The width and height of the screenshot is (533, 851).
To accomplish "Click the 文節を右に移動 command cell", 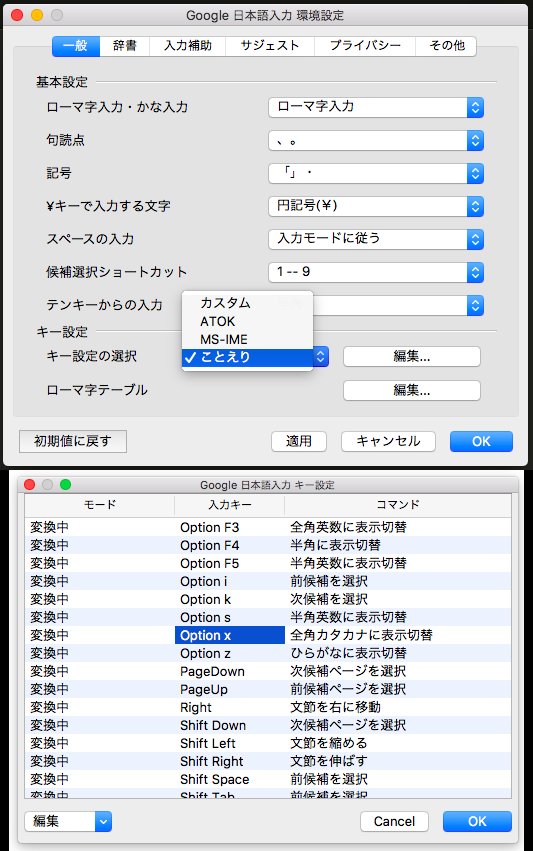I will click(398, 707).
